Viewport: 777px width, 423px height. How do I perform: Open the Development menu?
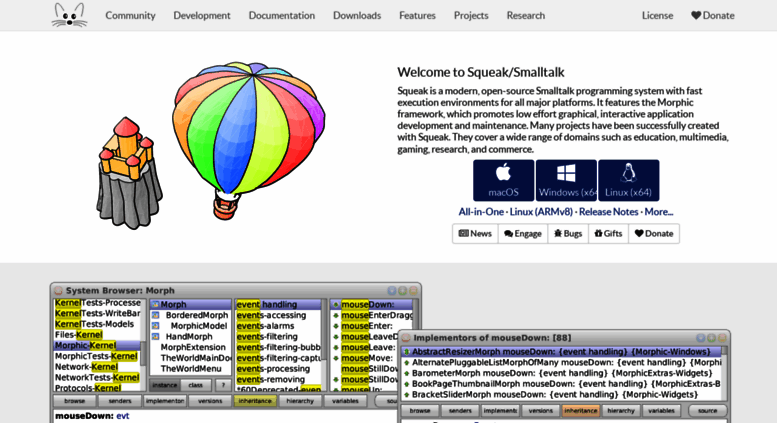click(x=202, y=15)
